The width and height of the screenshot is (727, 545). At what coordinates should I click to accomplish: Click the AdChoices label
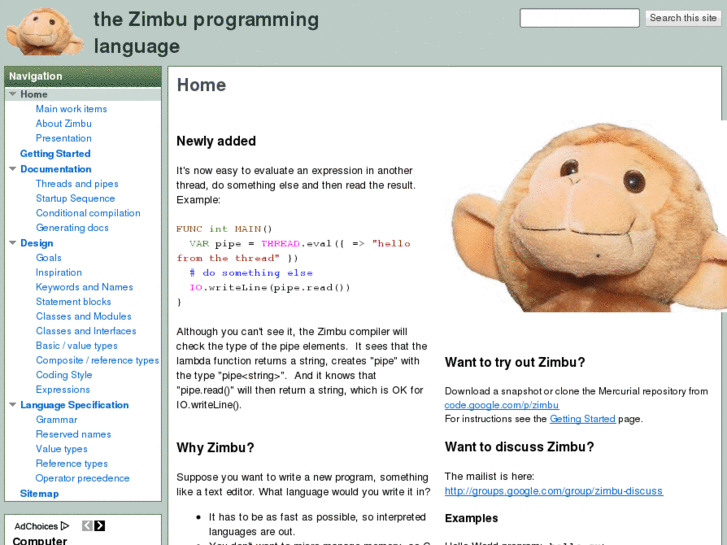(x=36, y=526)
